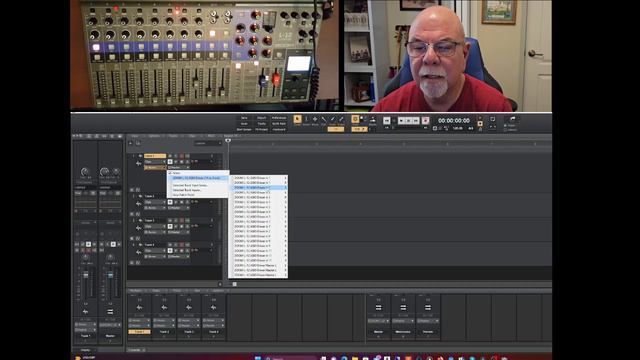Toggle input echo on Track 1
The image size is (640, 360).
(187, 156)
